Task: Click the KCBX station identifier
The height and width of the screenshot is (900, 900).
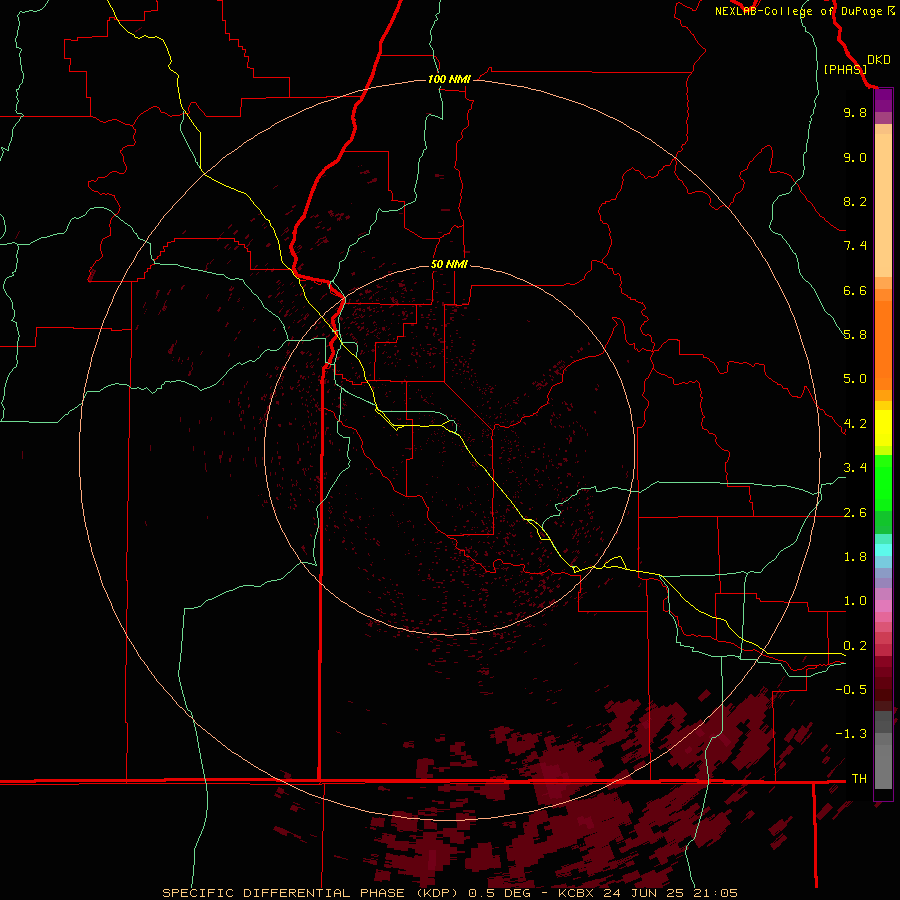Action: point(577,893)
